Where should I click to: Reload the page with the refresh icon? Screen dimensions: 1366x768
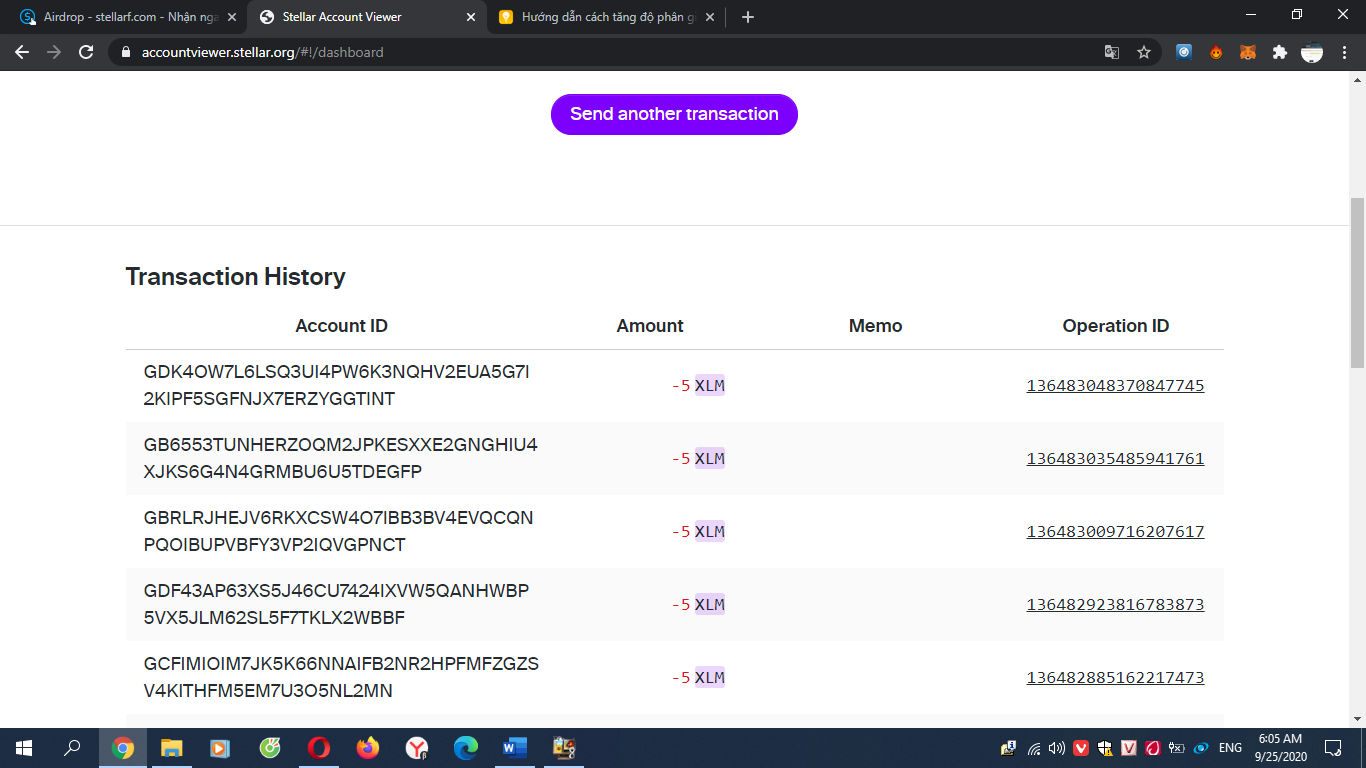point(86,52)
